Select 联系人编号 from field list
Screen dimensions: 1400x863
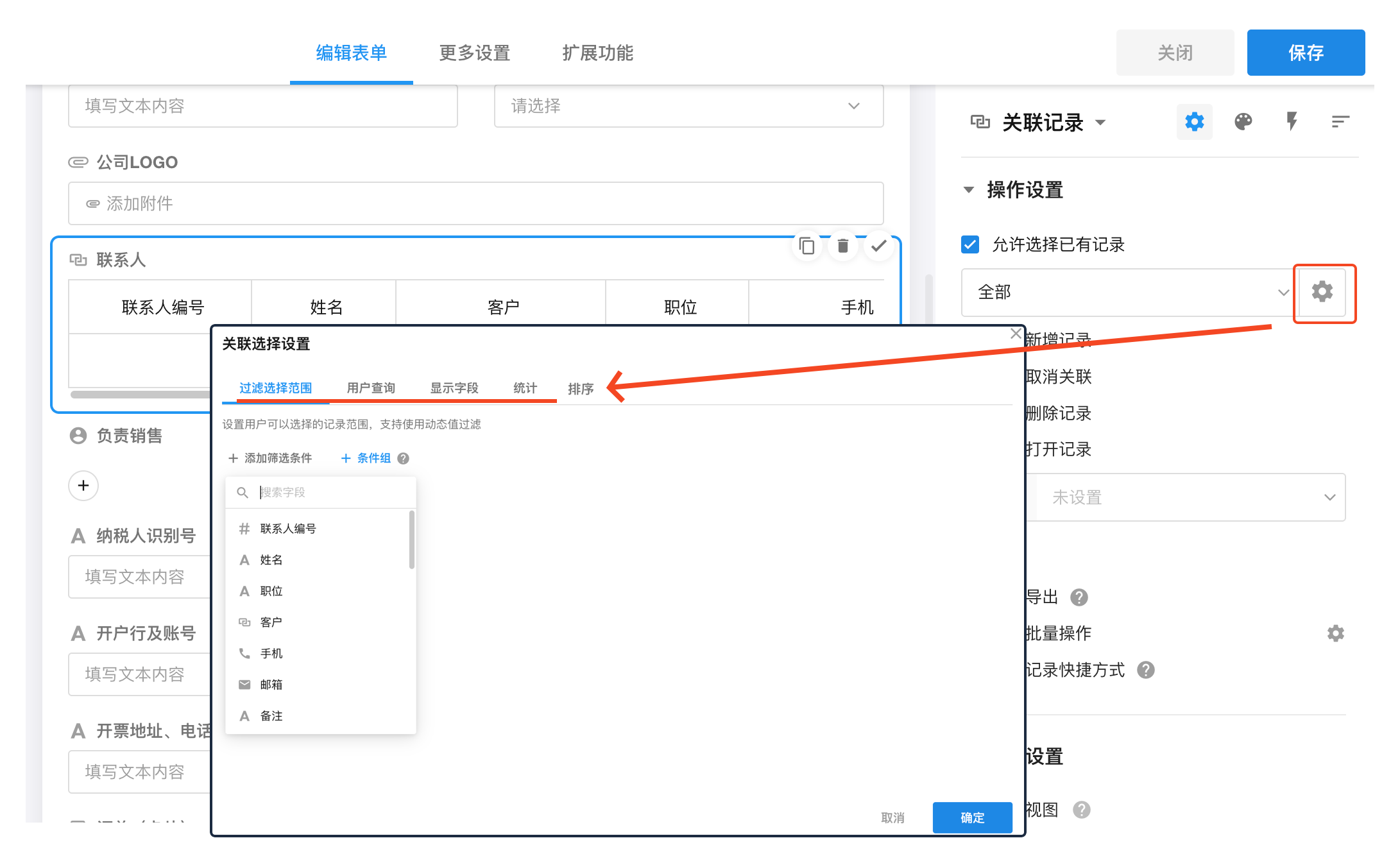tap(288, 529)
